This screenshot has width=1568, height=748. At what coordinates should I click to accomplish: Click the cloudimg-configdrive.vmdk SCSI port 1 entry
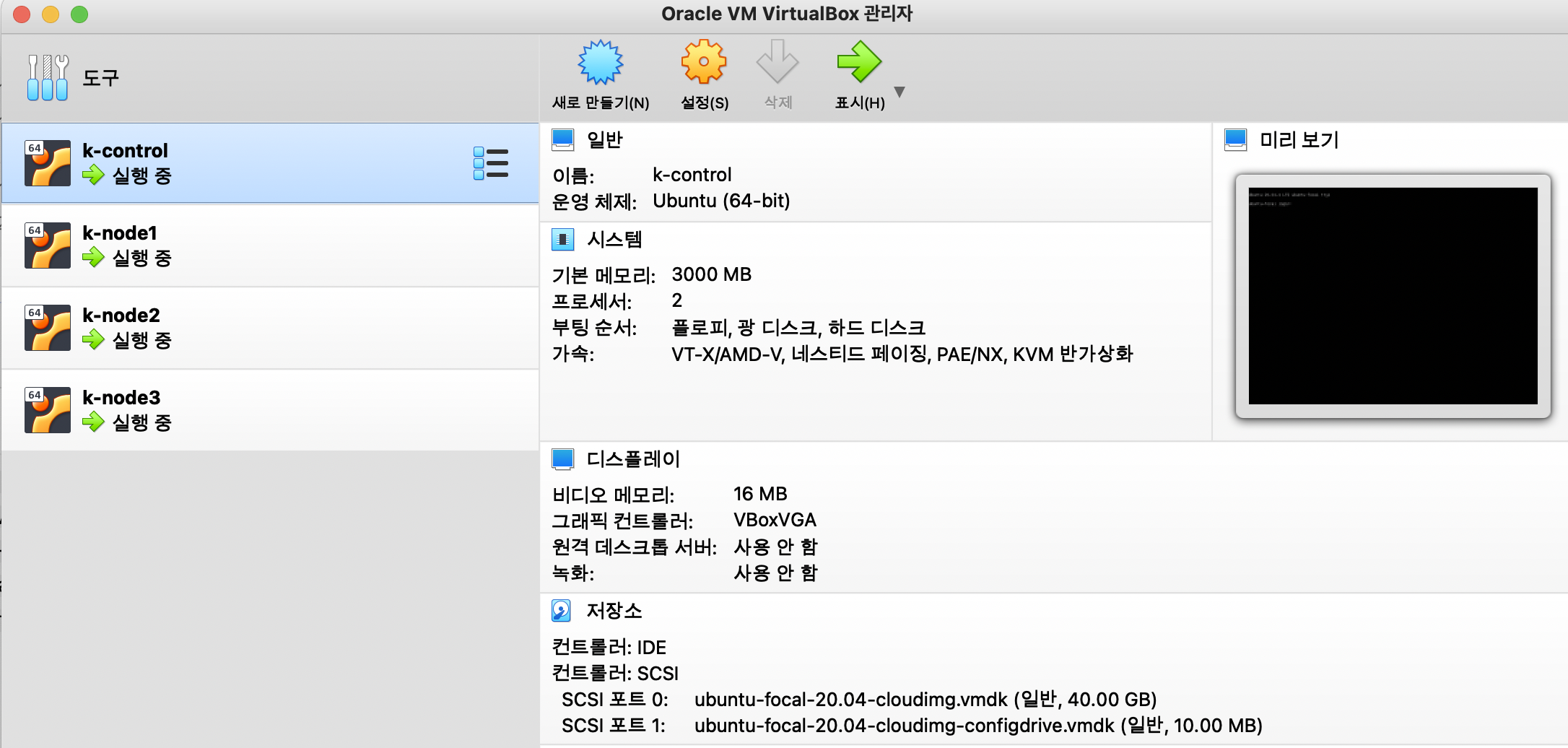(978, 726)
